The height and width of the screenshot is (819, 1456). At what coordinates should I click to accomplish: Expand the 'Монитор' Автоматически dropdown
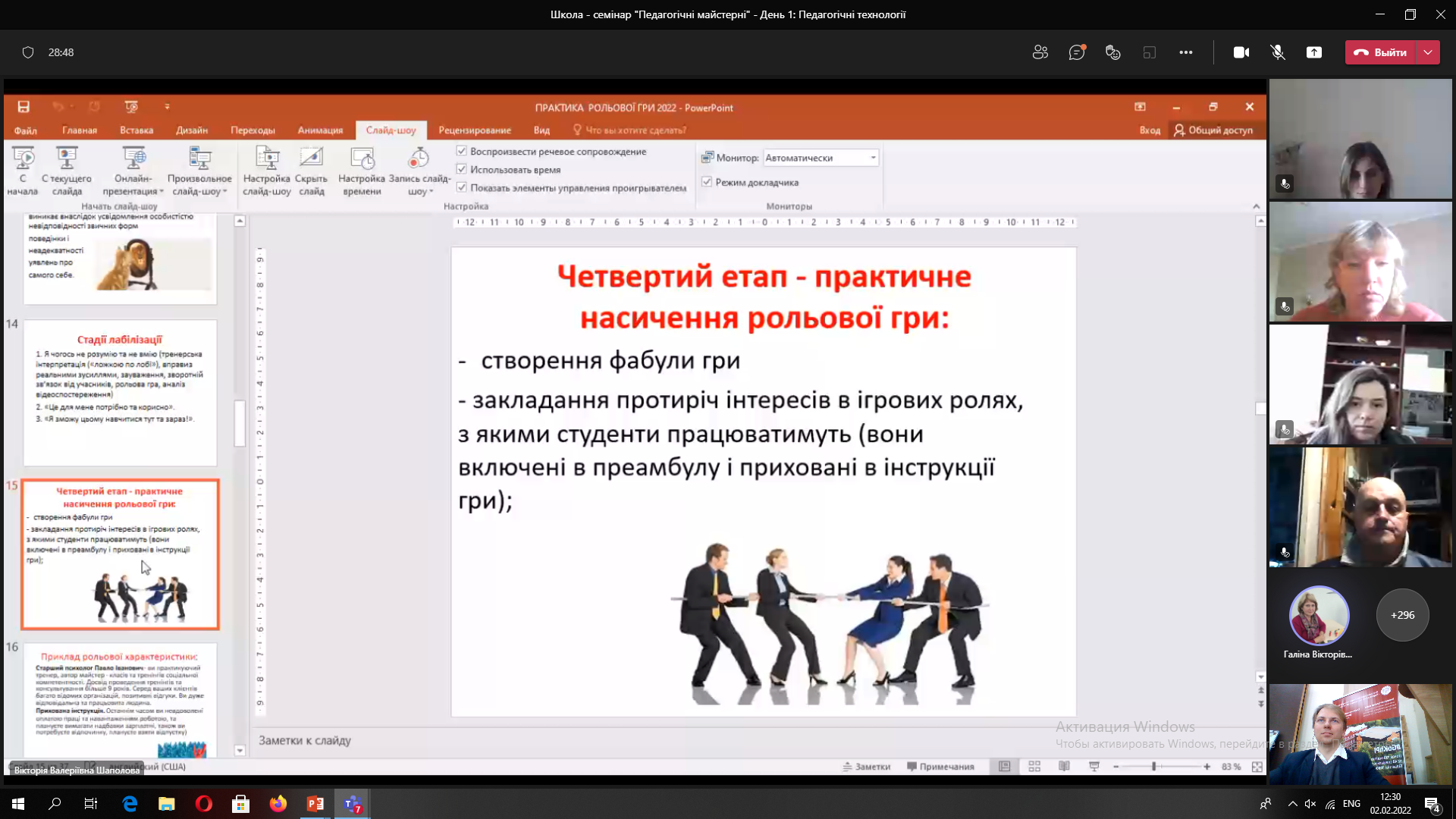click(873, 158)
